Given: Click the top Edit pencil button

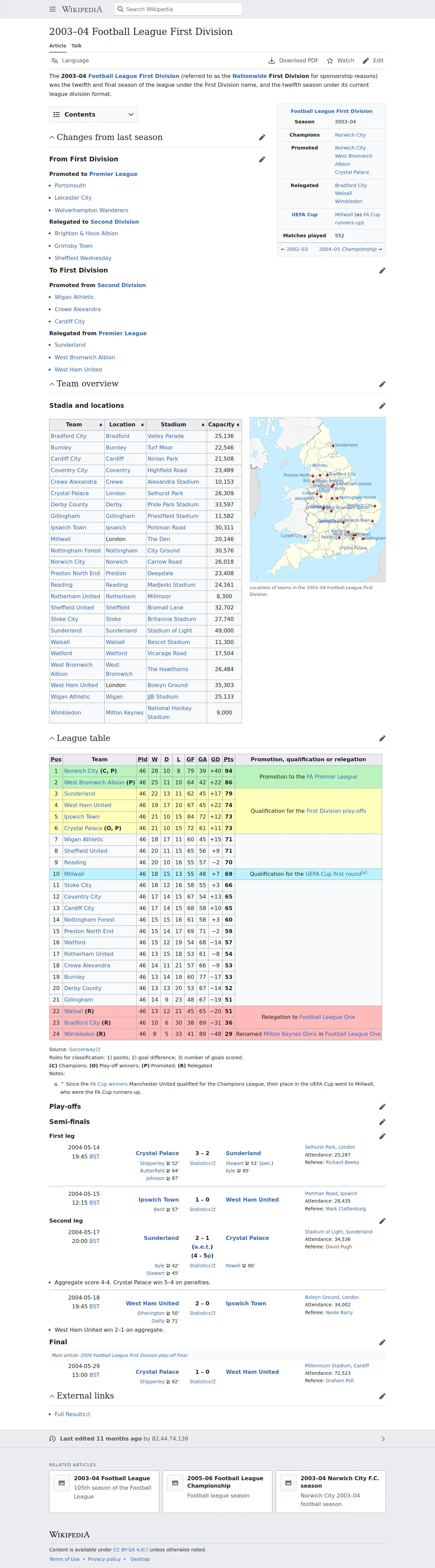Looking at the screenshot, I should point(373,61).
